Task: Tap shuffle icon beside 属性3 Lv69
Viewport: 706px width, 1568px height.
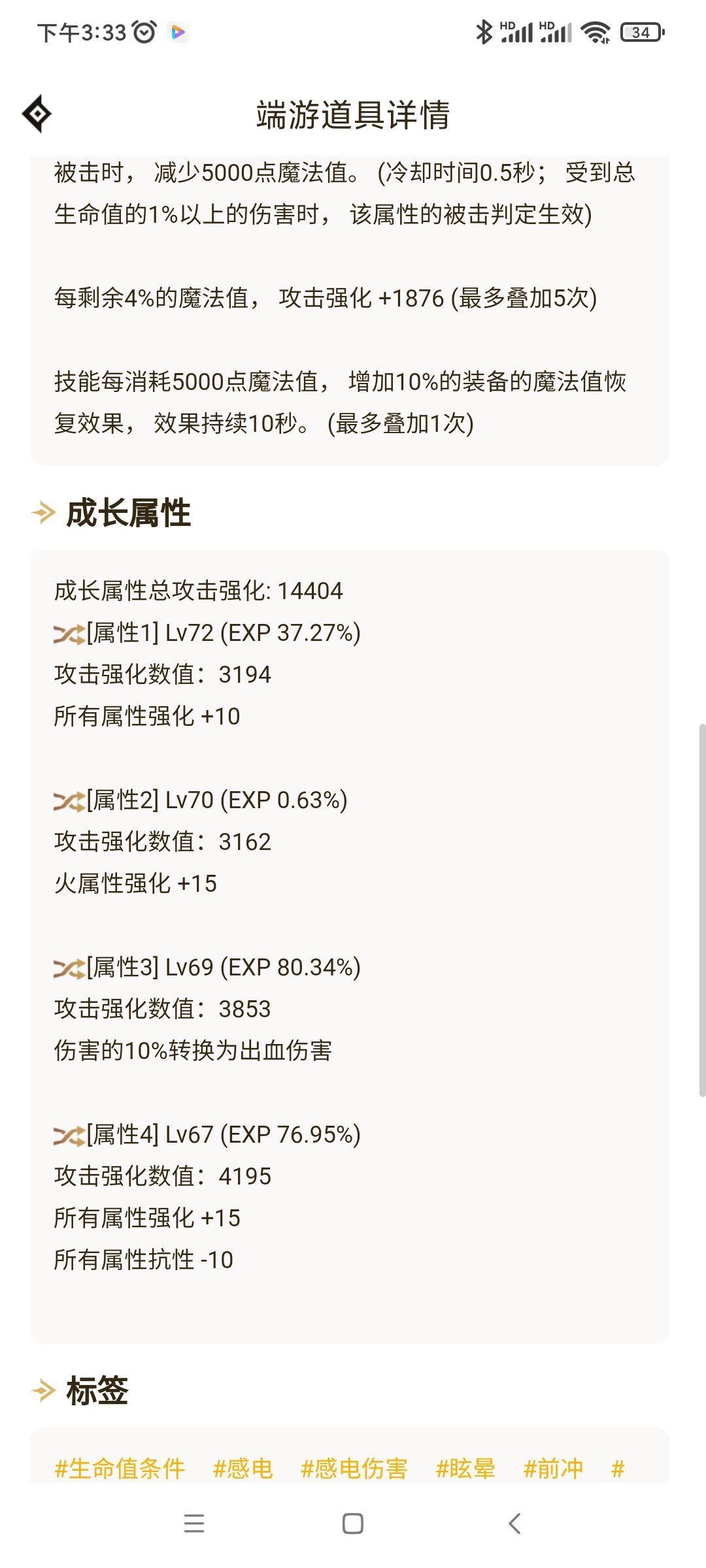Action: pyautogui.click(x=69, y=968)
